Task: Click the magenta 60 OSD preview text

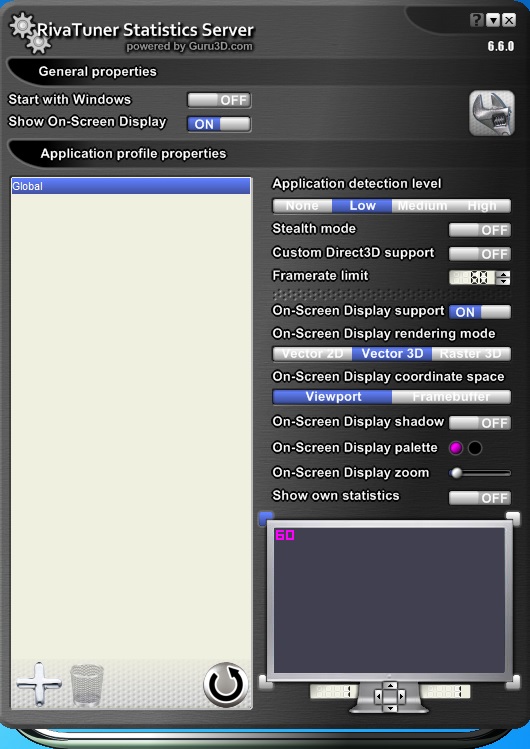Action: pos(285,535)
